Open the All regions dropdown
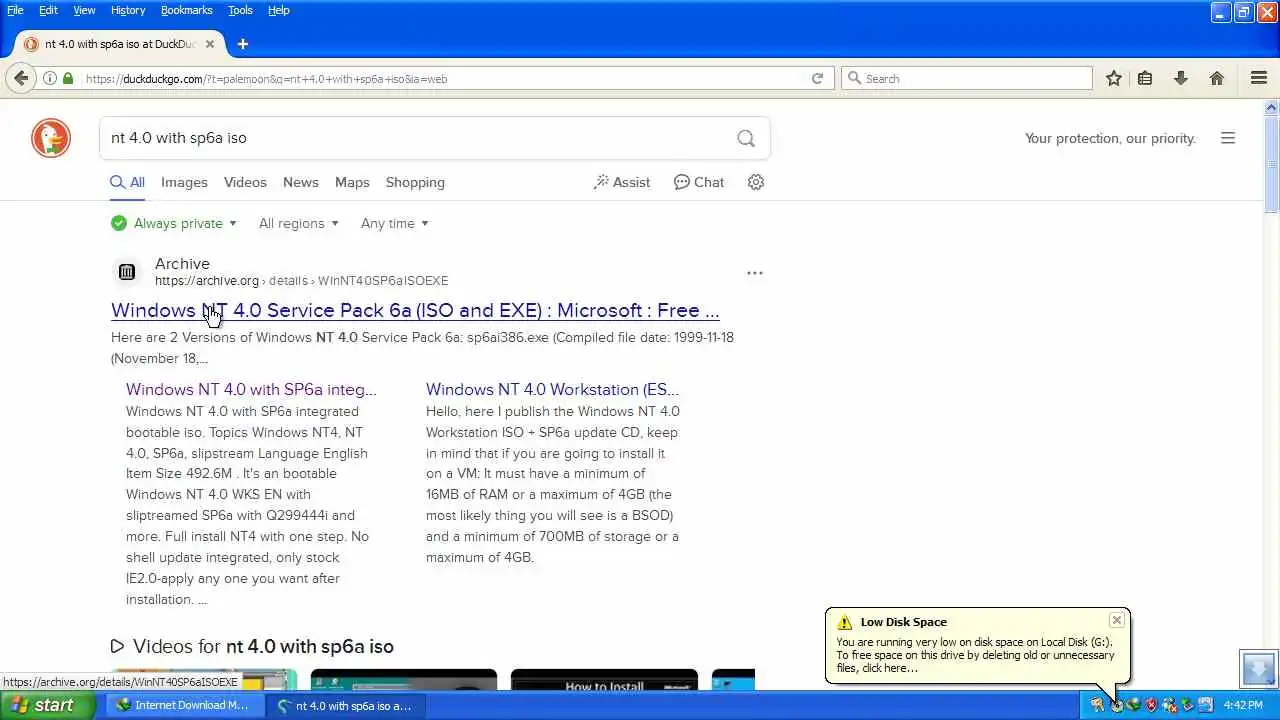The height and width of the screenshot is (720, 1280). tap(298, 223)
